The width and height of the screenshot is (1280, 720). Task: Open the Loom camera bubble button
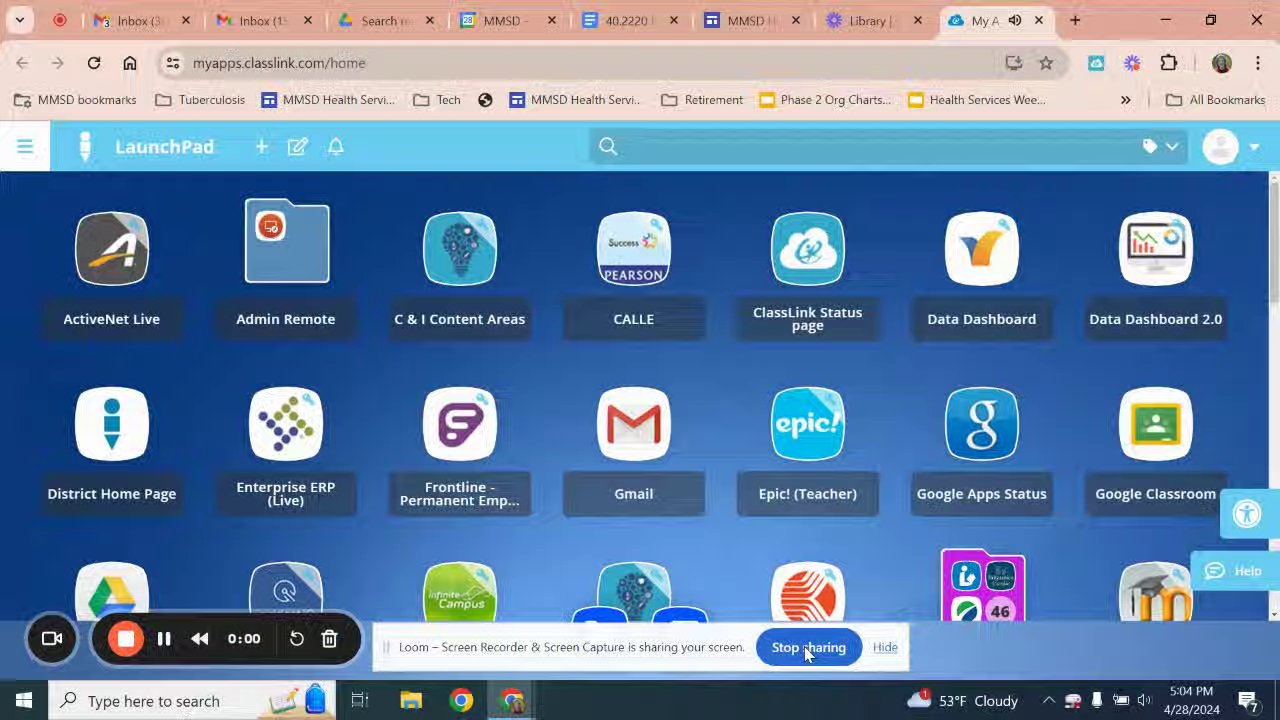pos(52,639)
